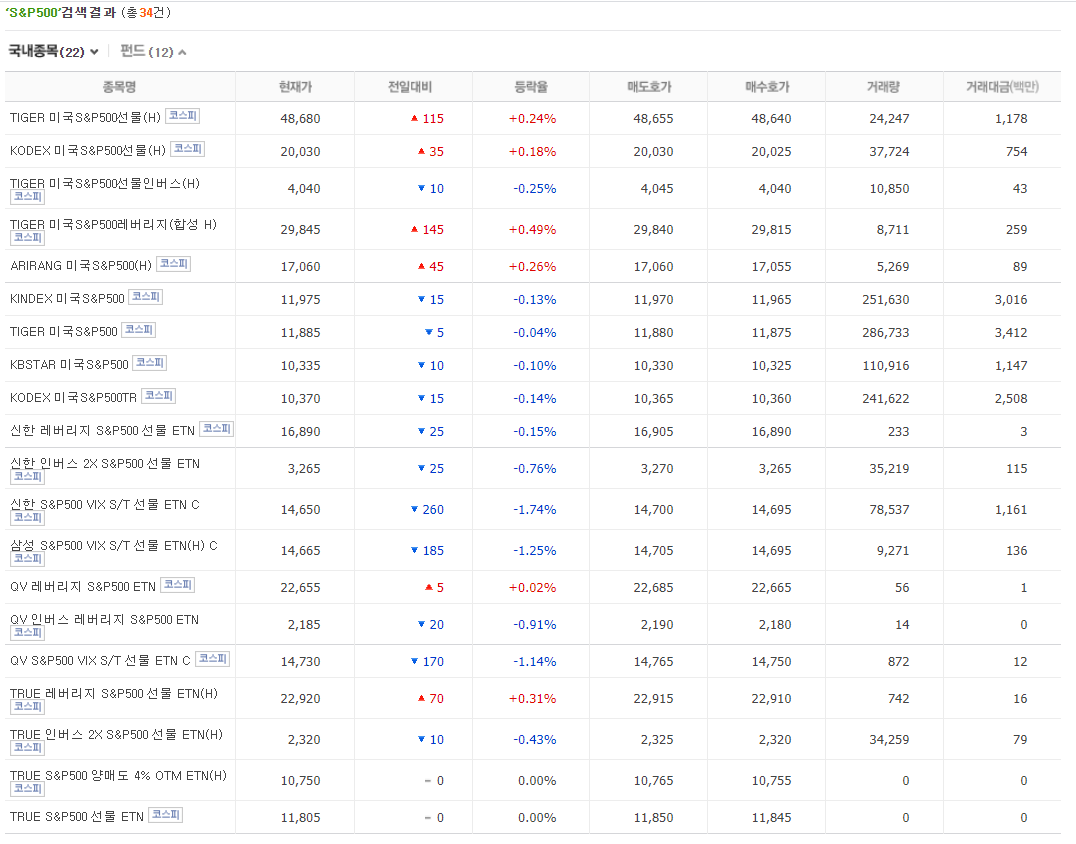This screenshot has width=1076, height=844.
Task: Click 코스피 badge under 신한 S&P500 VIX S/T
Action: (x=27, y=518)
